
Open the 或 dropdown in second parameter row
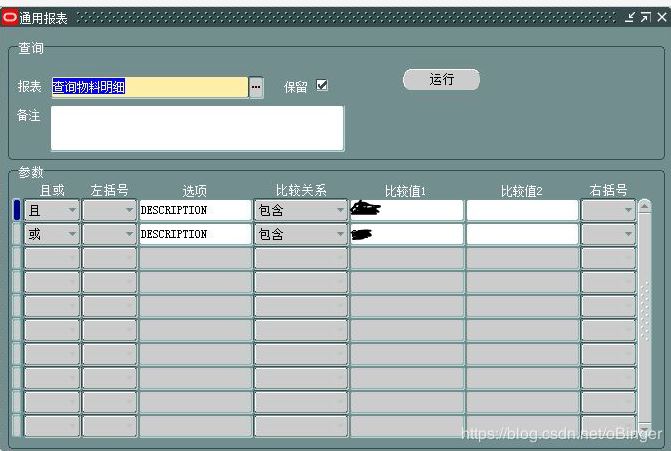point(52,234)
